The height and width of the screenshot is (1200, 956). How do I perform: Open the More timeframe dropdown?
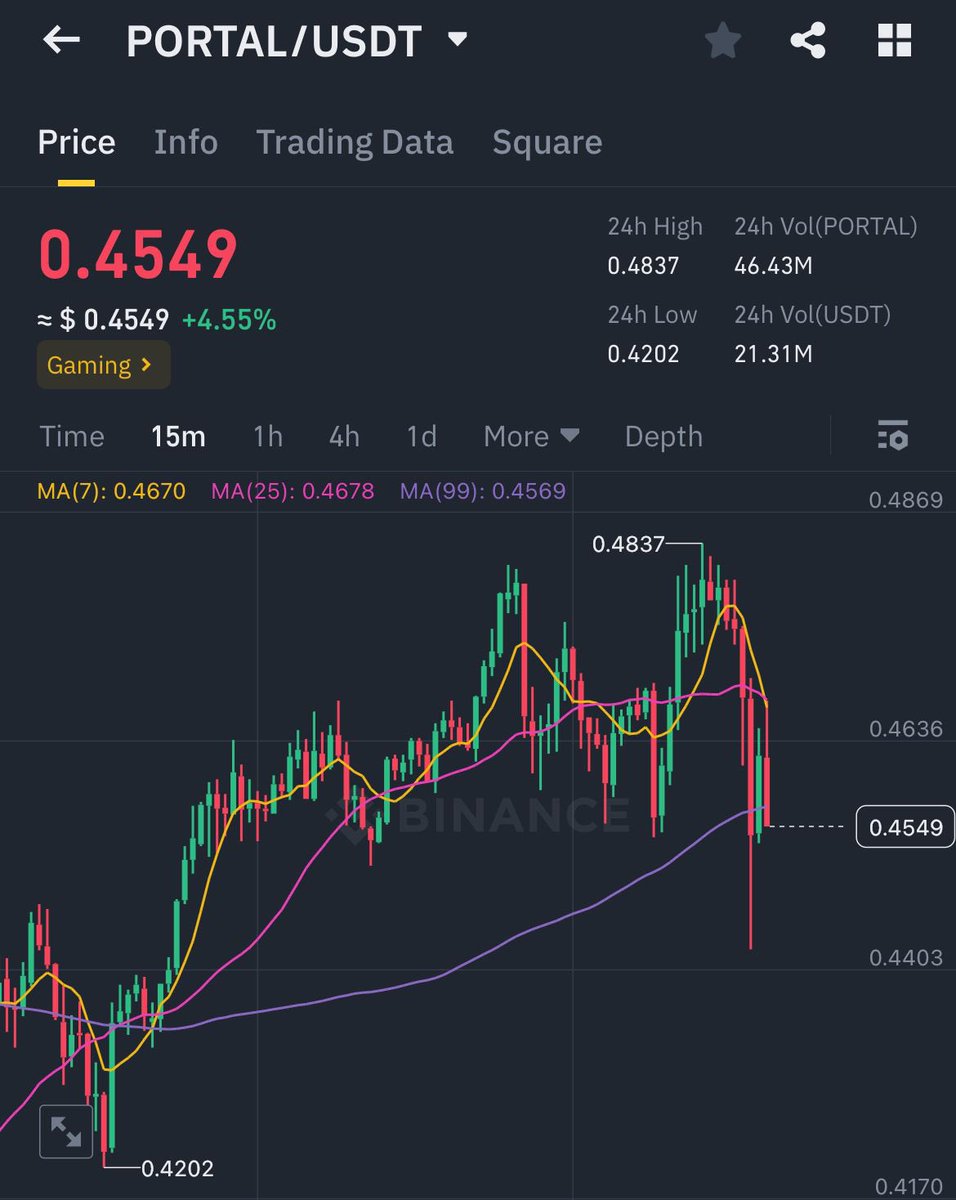[x=531, y=436]
